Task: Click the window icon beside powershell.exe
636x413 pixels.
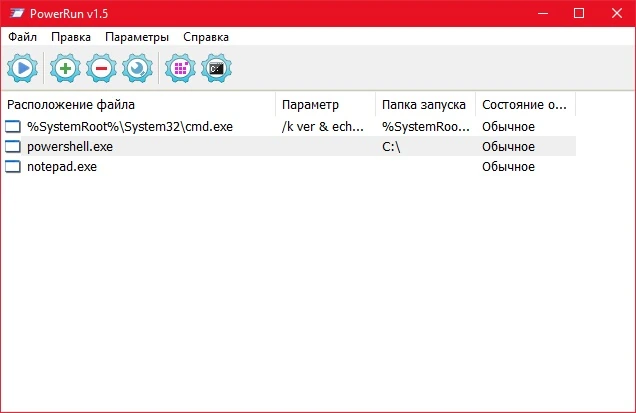Action: pyautogui.click(x=13, y=146)
